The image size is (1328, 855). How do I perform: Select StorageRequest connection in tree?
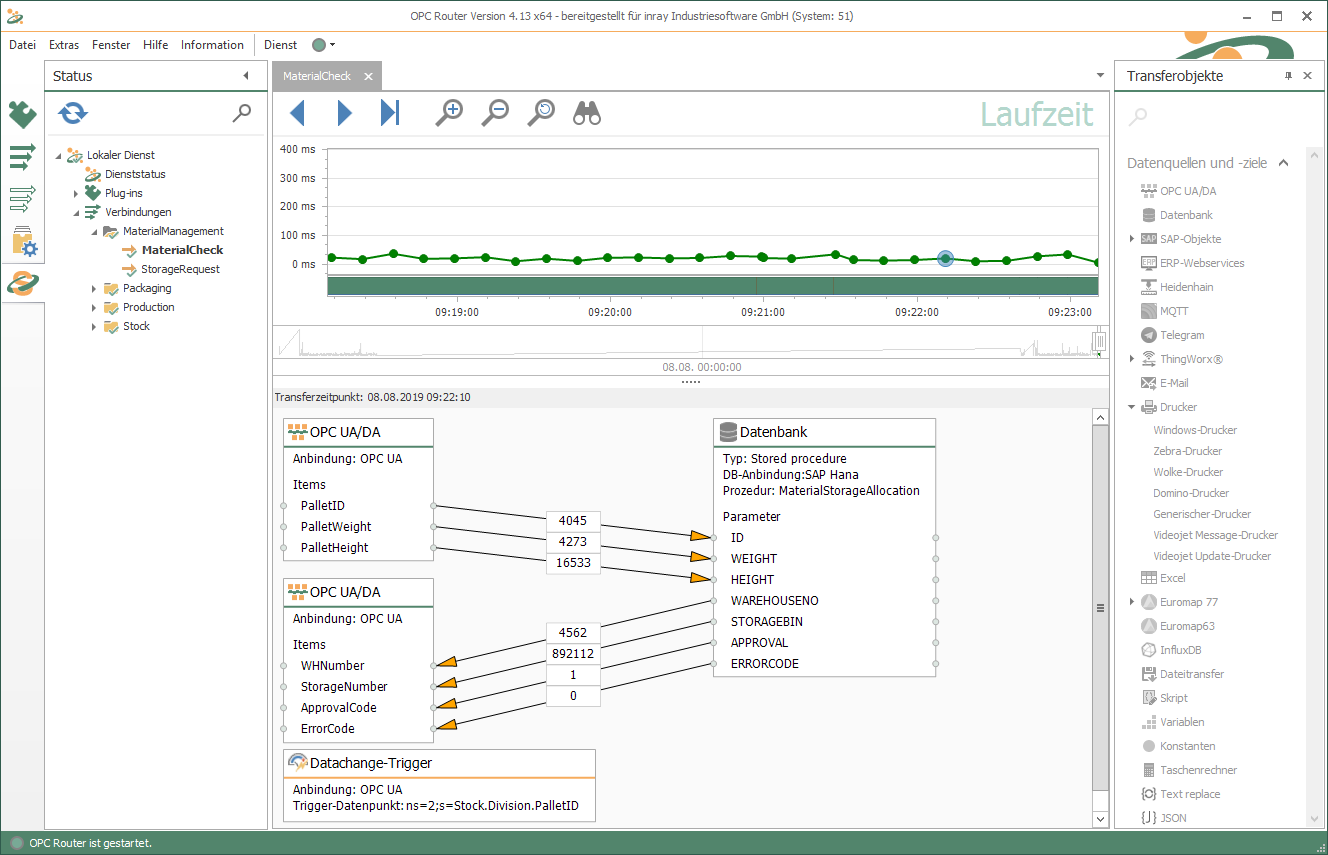(x=180, y=269)
